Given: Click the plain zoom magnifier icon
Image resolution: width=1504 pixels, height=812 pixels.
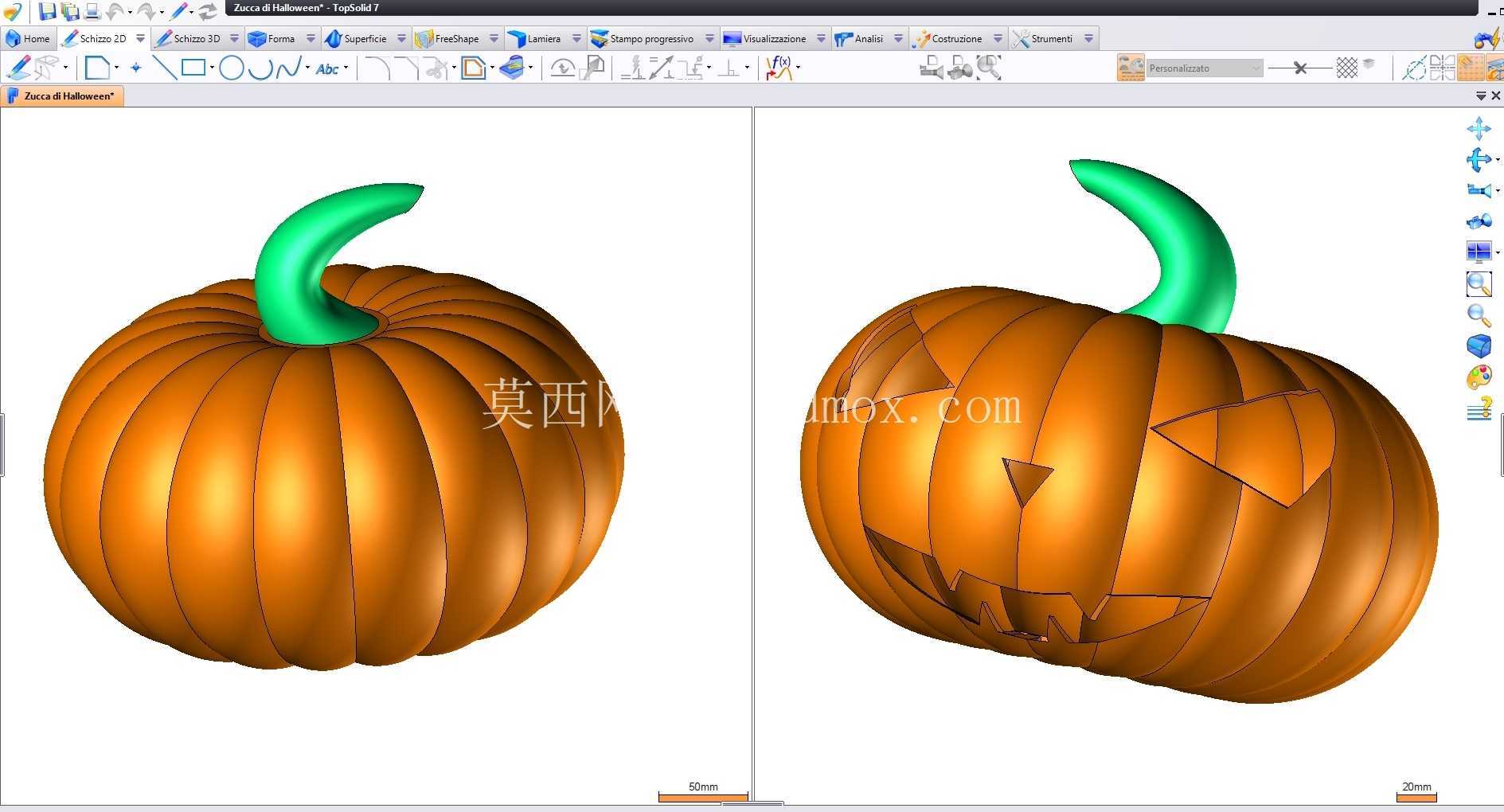Looking at the screenshot, I should (1479, 315).
